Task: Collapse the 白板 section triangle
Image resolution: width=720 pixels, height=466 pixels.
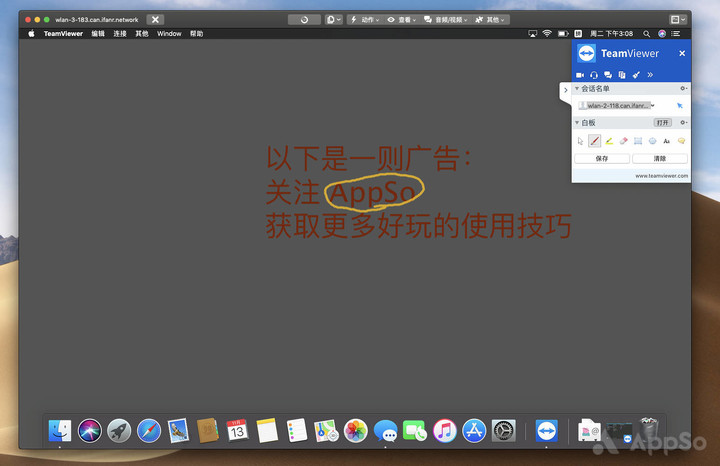Action: click(577, 122)
